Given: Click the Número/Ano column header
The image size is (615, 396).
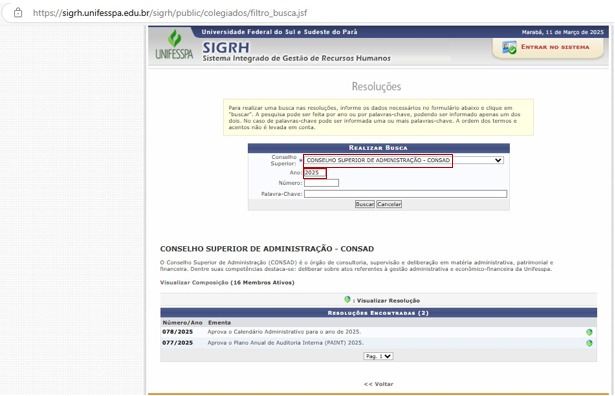Looking at the screenshot, I should (x=182, y=322).
